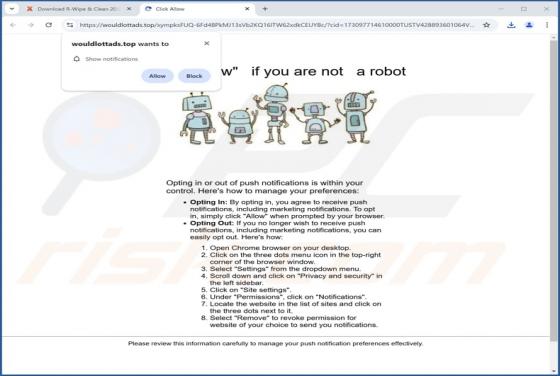Bookmark this page with the star icon
This screenshot has width=560, height=376.
486,25
